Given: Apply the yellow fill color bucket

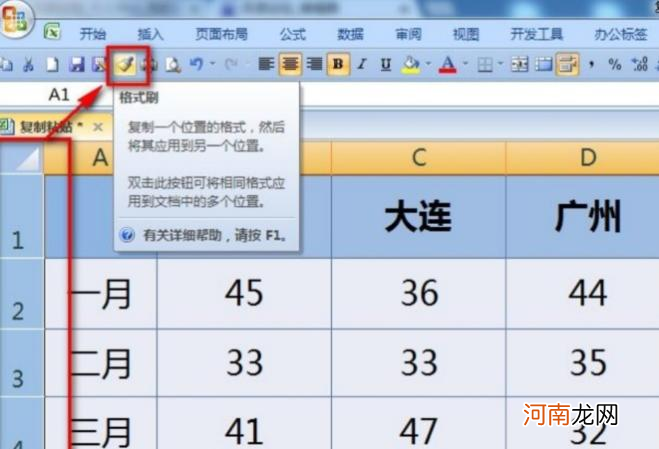Looking at the screenshot, I should tap(410, 64).
